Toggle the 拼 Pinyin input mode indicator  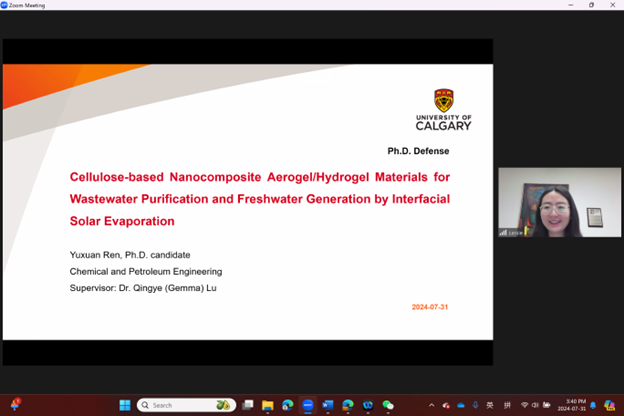point(507,405)
